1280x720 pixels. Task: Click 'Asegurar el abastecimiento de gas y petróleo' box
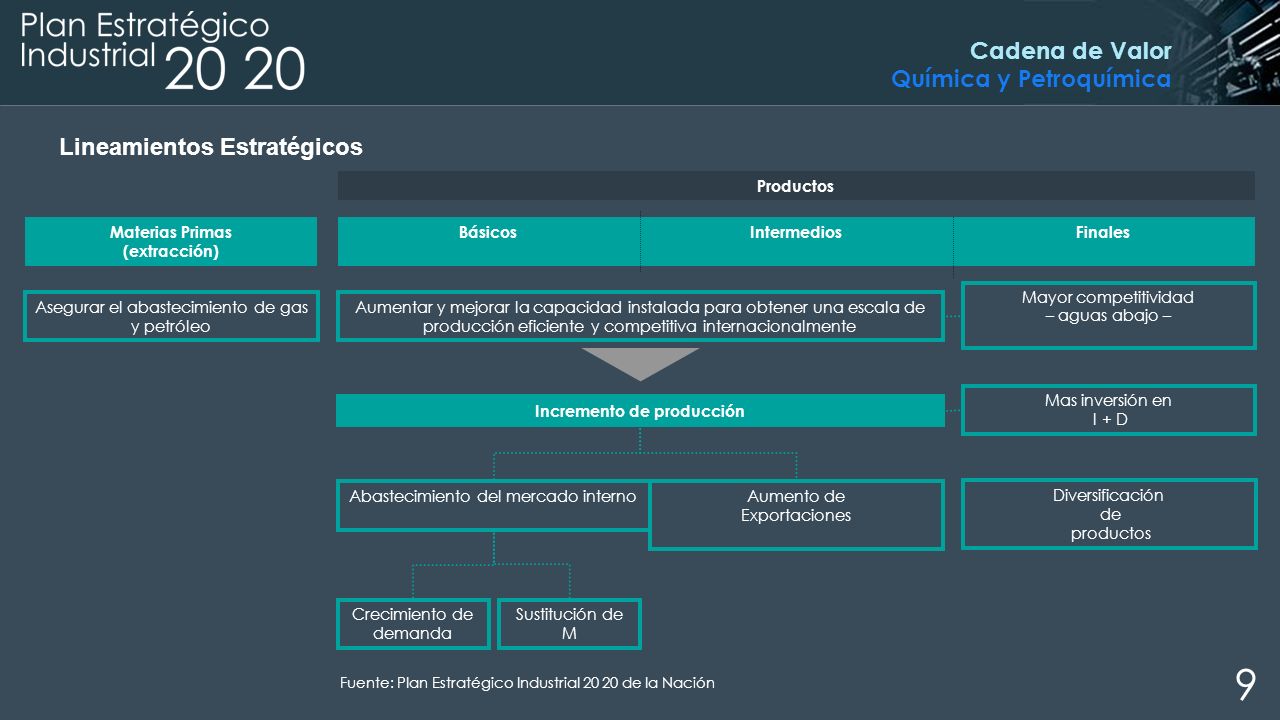[x=171, y=316]
